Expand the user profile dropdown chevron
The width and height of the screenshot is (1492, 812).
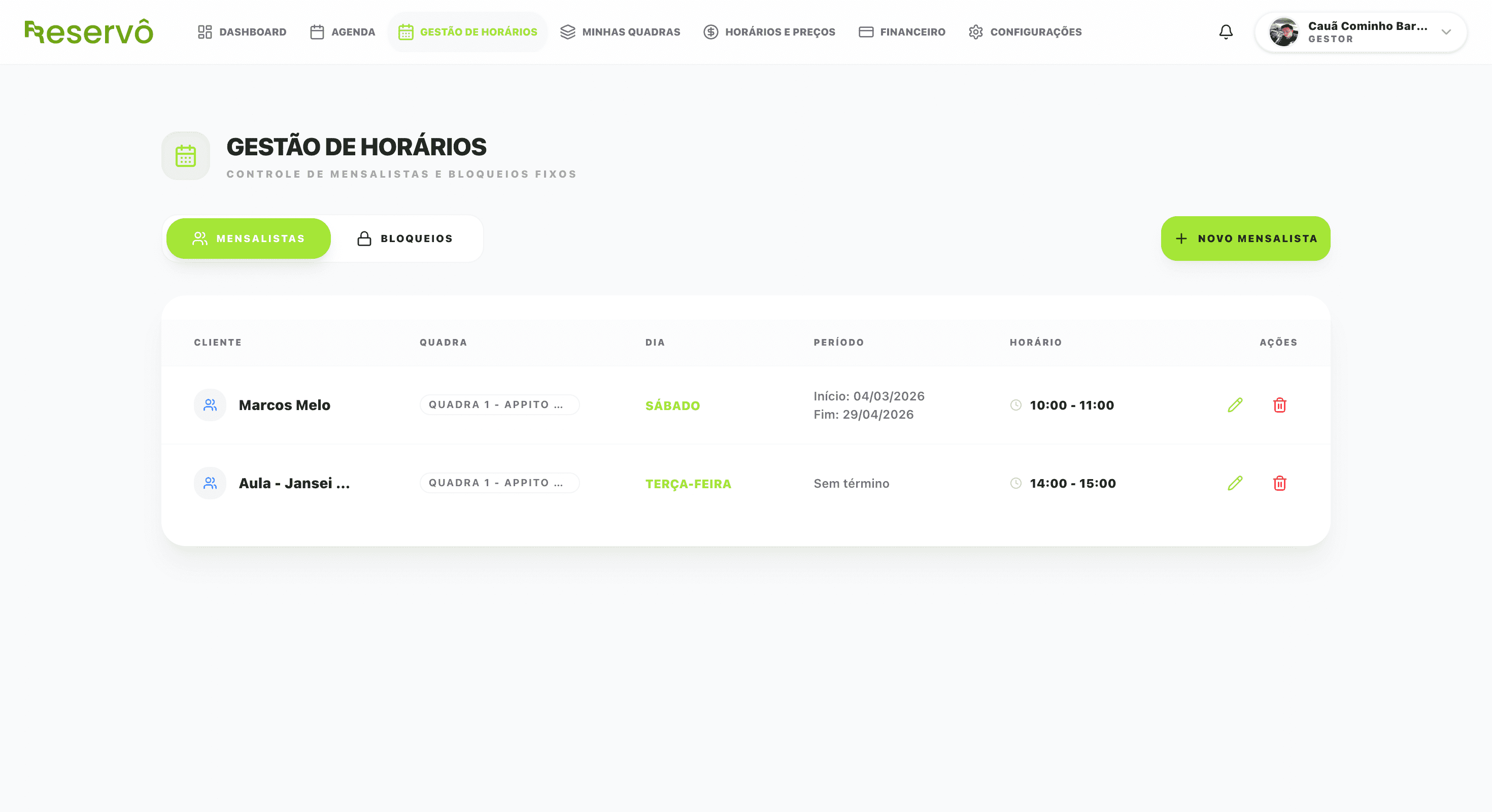click(x=1446, y=32)
